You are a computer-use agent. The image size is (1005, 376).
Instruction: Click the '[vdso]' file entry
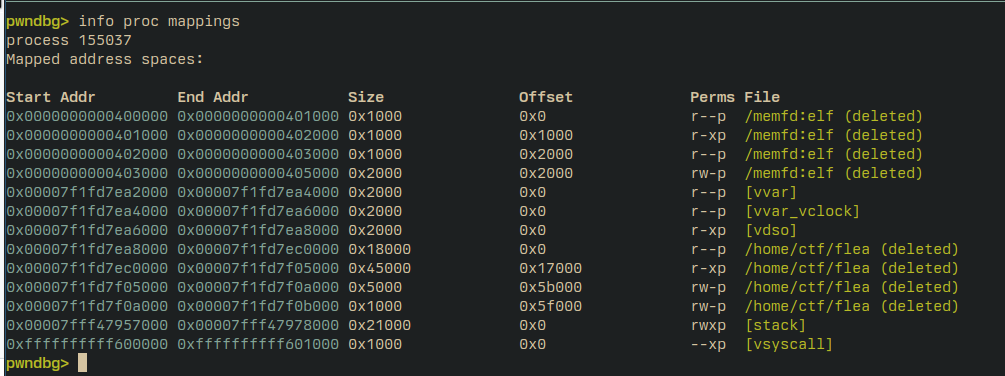pos(771,231)
